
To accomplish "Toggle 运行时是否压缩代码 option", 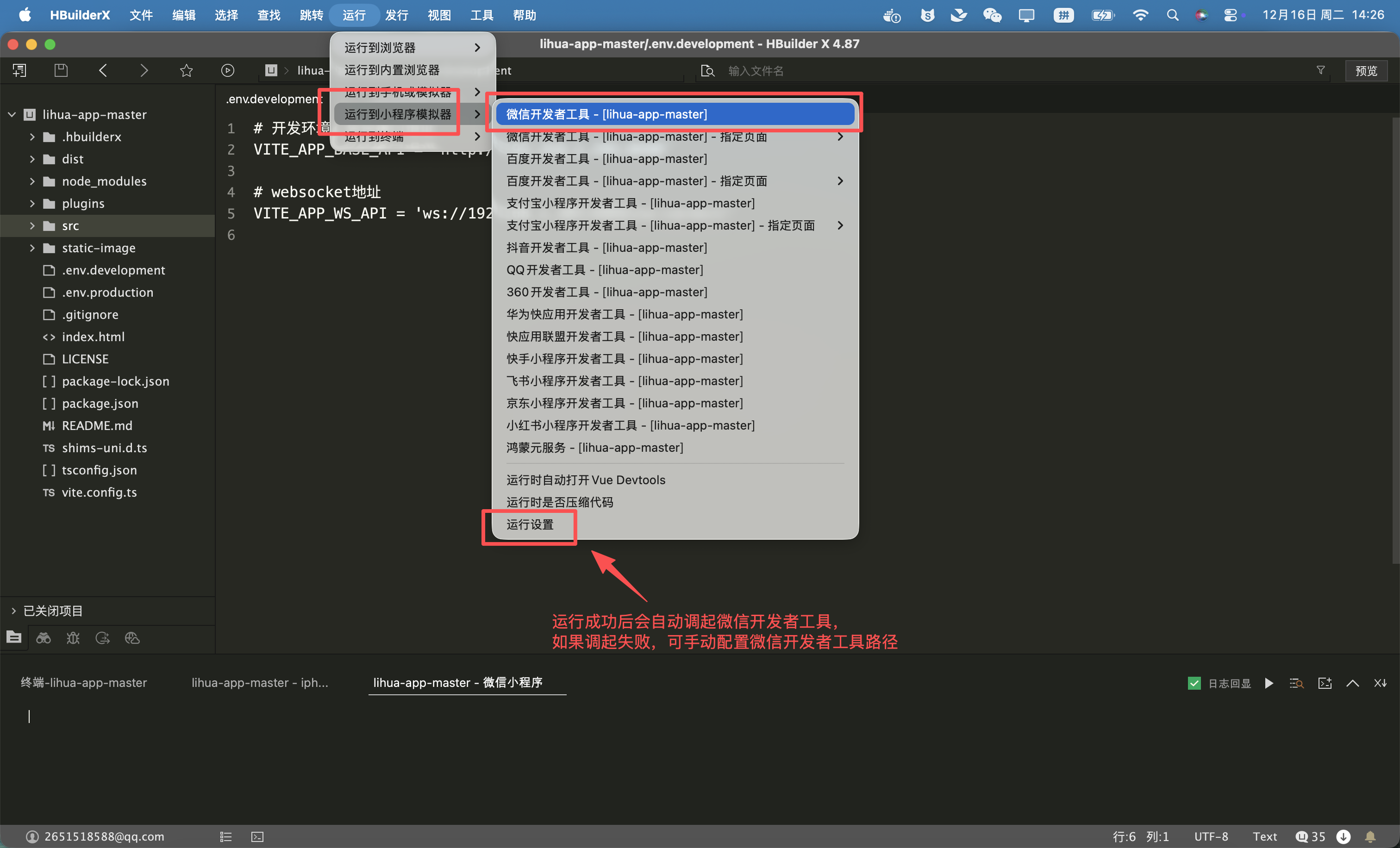I will point(560,502).
